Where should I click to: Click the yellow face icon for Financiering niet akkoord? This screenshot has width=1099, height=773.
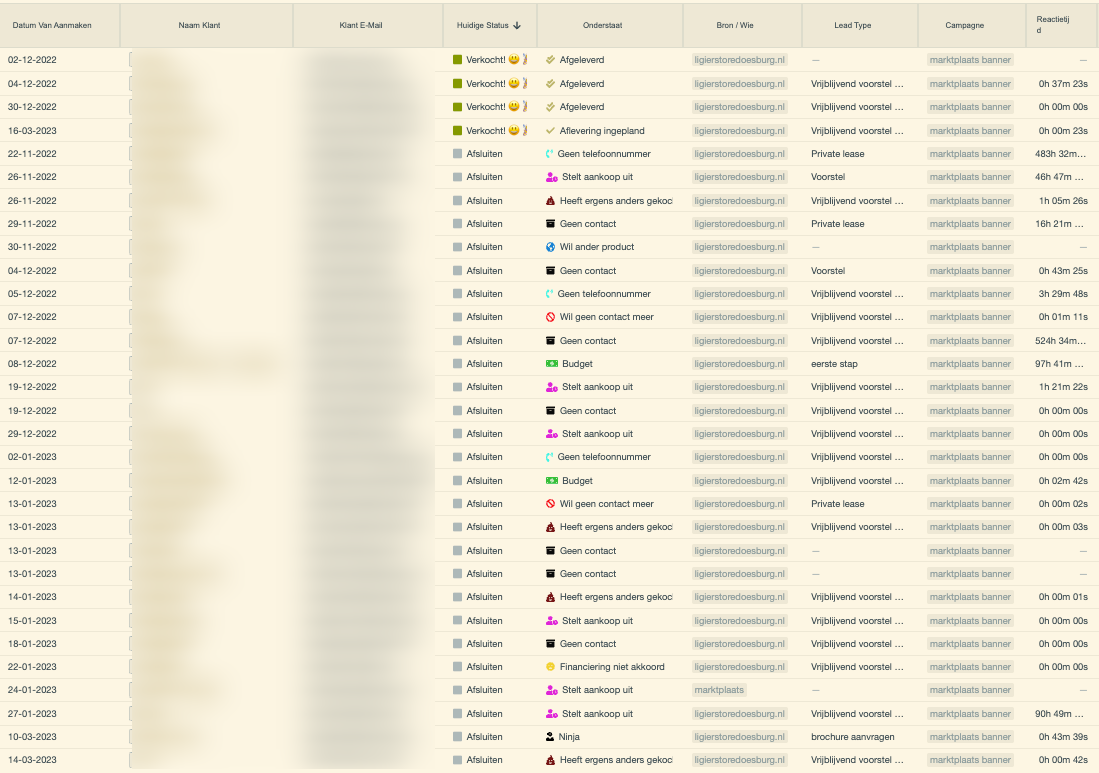point(550,667)
